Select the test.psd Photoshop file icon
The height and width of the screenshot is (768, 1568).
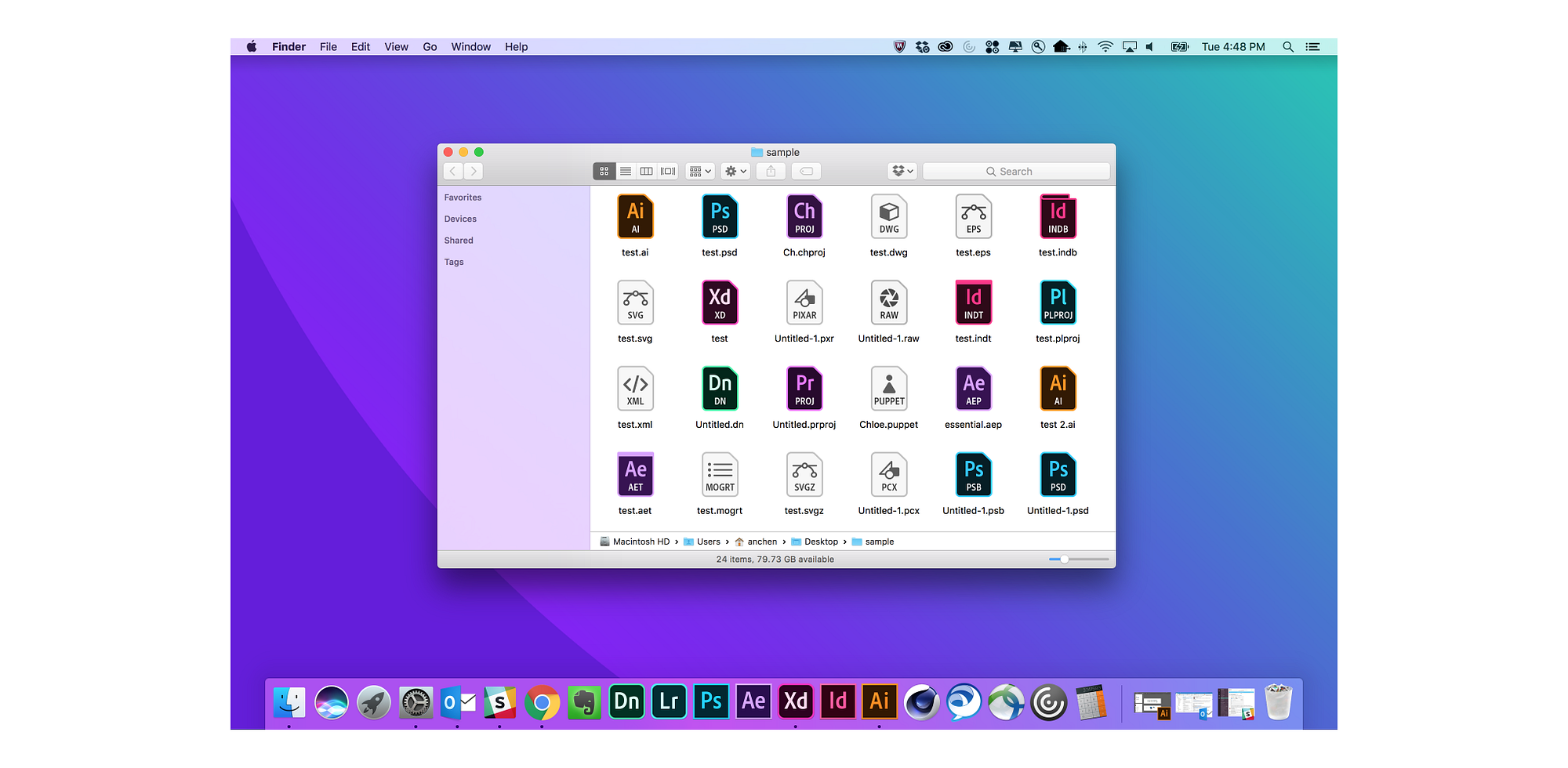720,216
